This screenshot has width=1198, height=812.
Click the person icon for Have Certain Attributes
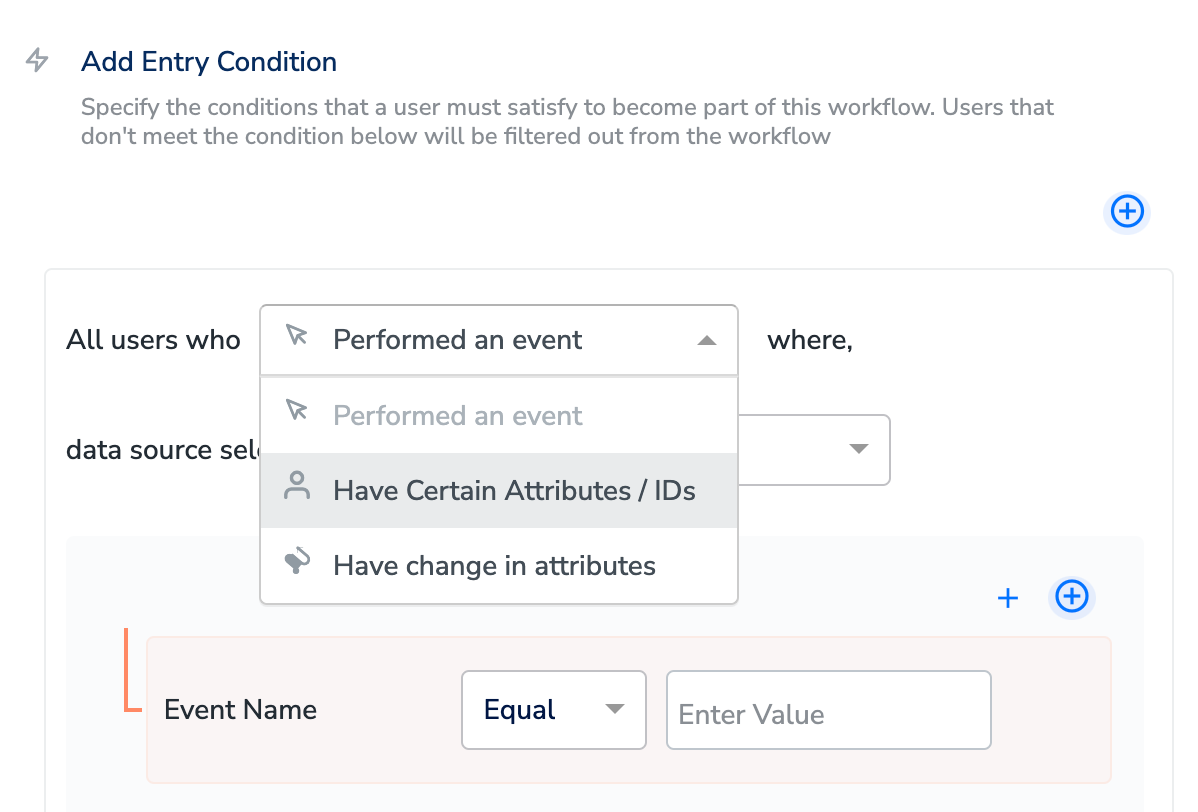pos(296,489)
